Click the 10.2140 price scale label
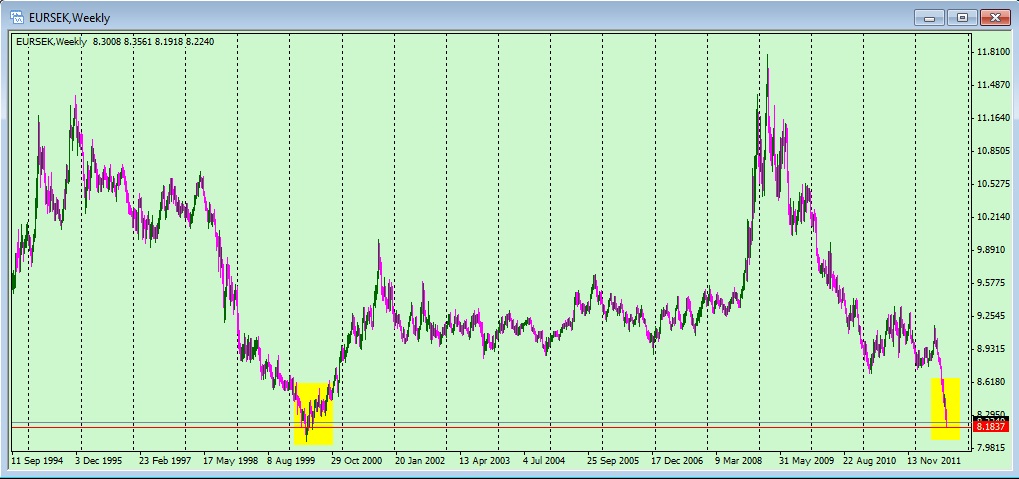Viewport: 1019px width, 479px height. coord(993,216)
